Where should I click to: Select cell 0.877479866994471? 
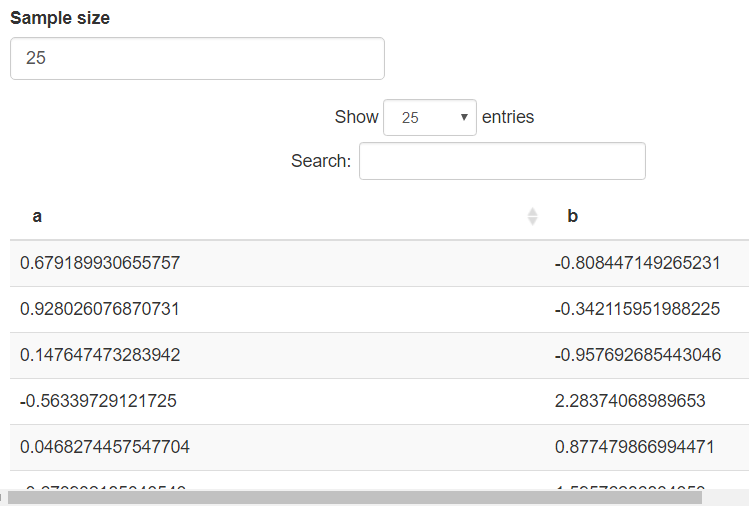[634, 447]
